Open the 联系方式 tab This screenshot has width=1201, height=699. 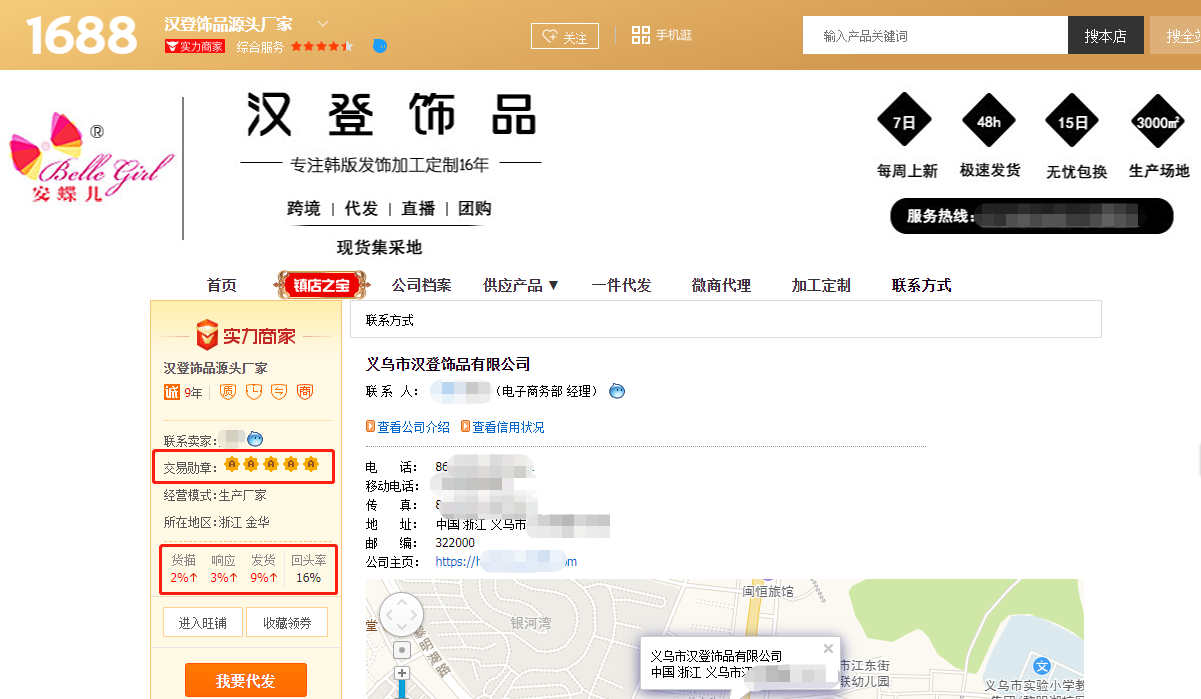(921, 285)
